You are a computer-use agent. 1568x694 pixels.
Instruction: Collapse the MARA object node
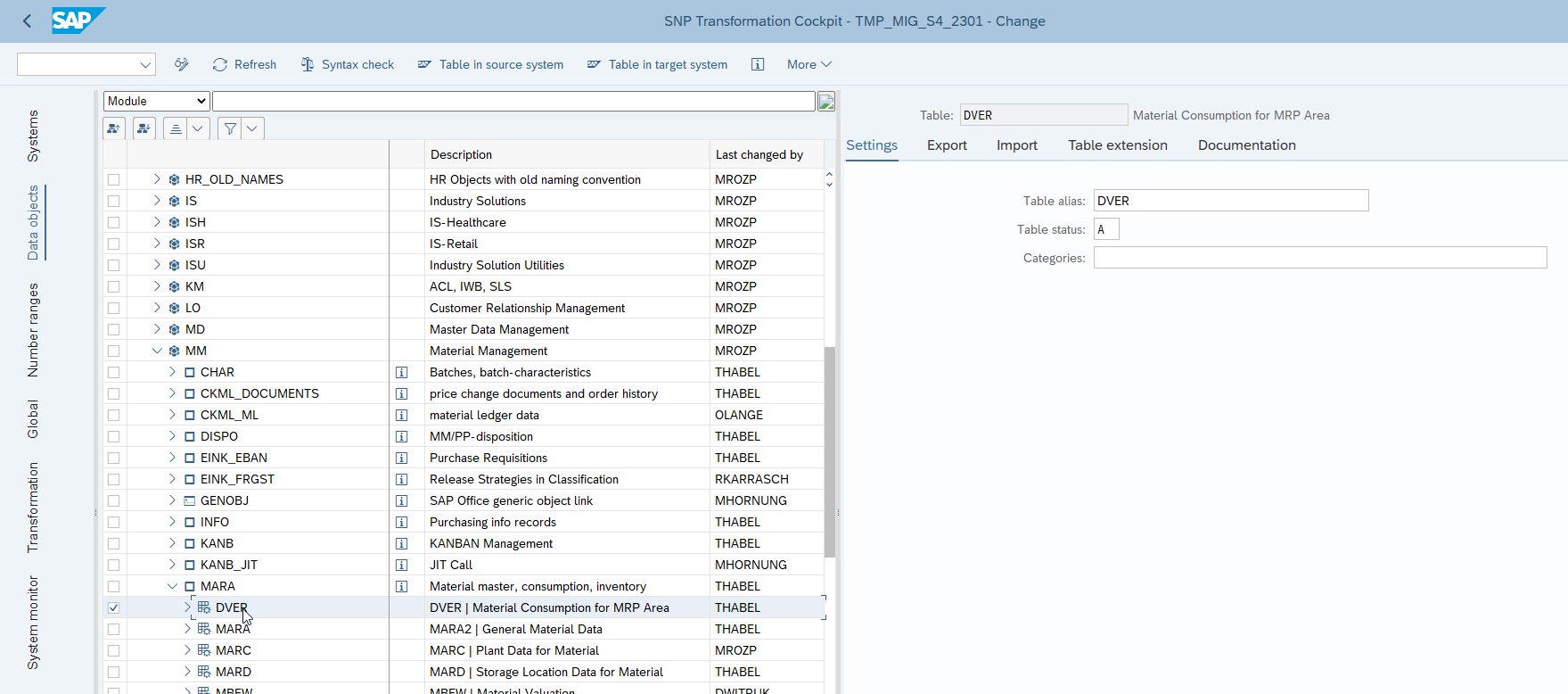click(x=172, y=586)
